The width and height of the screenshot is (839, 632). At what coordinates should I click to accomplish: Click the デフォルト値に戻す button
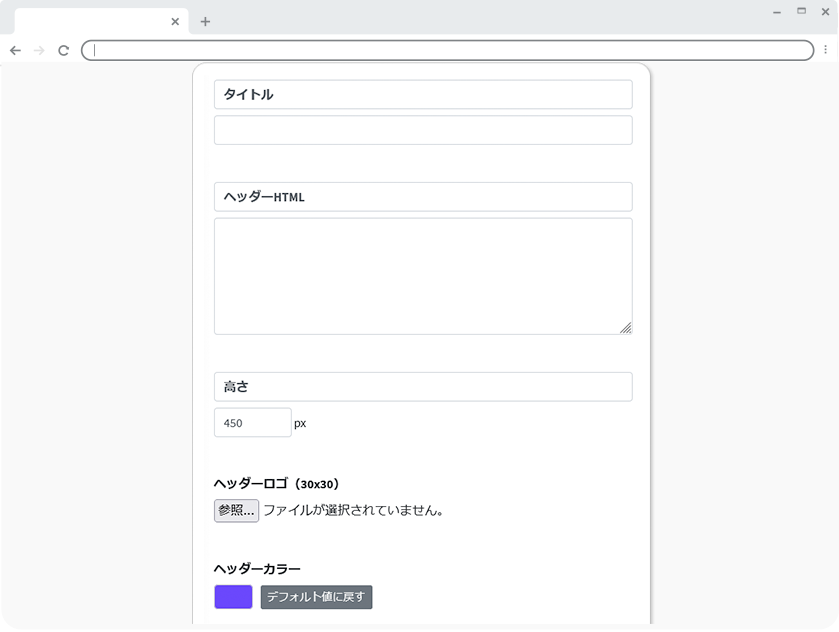coord(316,597)
